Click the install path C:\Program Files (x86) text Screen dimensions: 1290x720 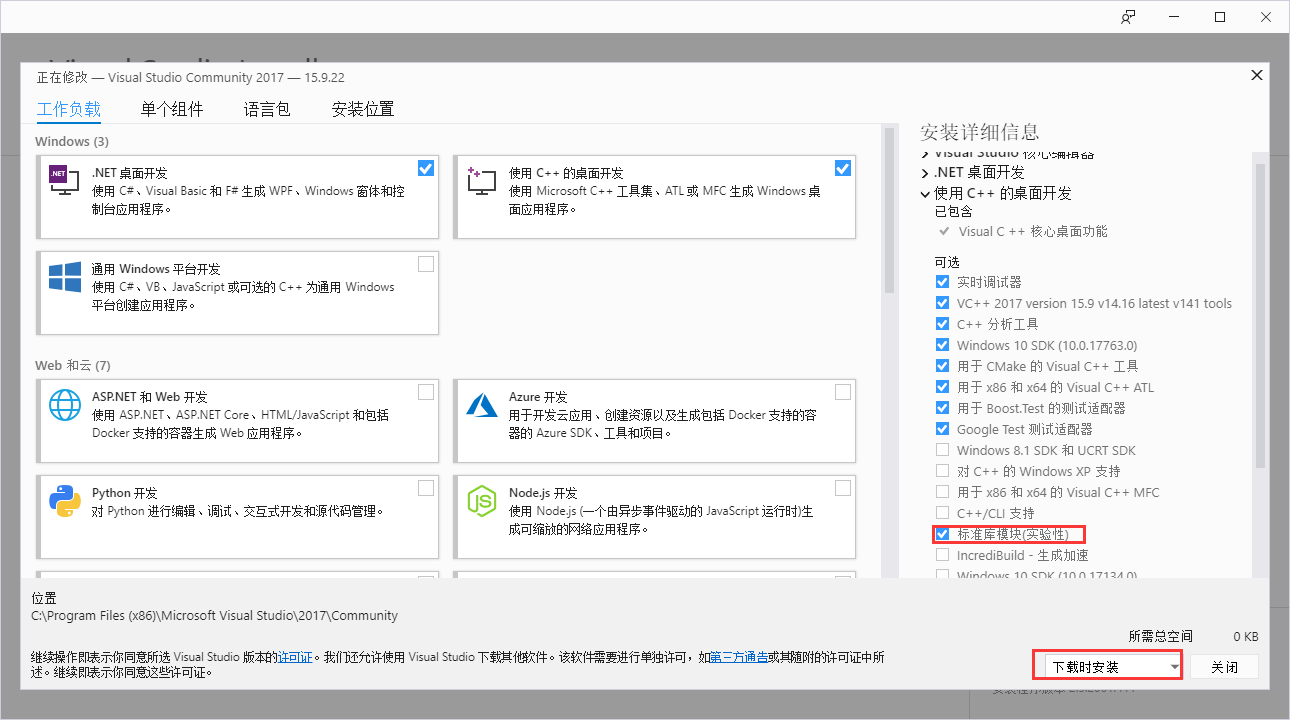[215, 616]
